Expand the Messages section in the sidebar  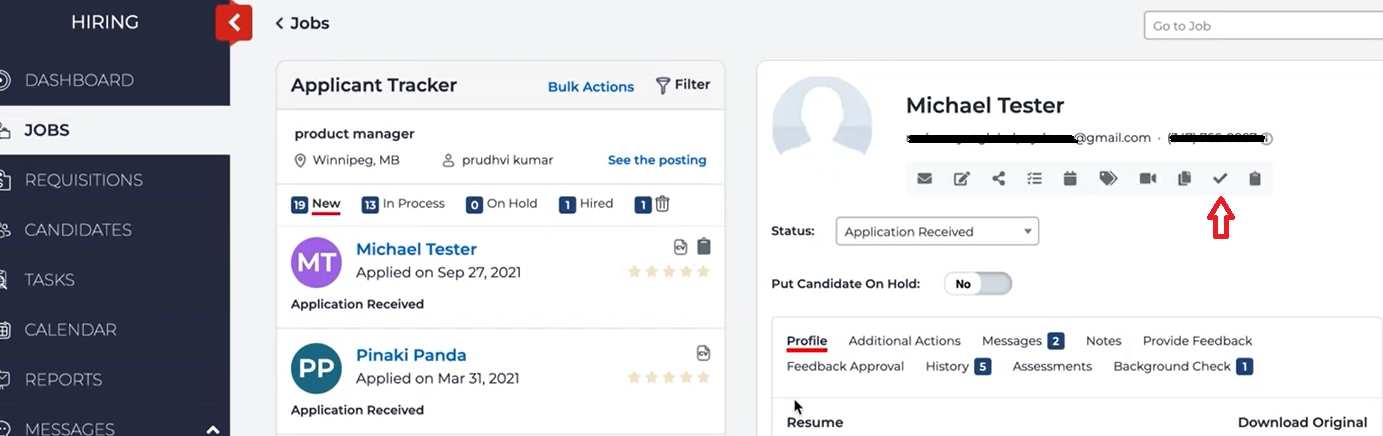212,429
